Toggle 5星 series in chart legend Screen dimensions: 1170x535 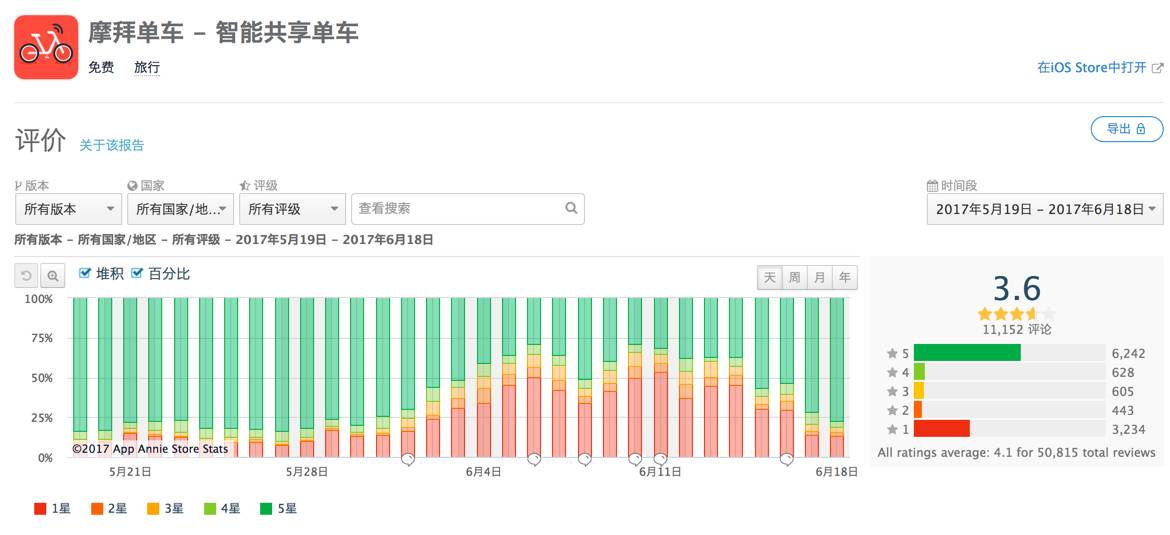279,509
